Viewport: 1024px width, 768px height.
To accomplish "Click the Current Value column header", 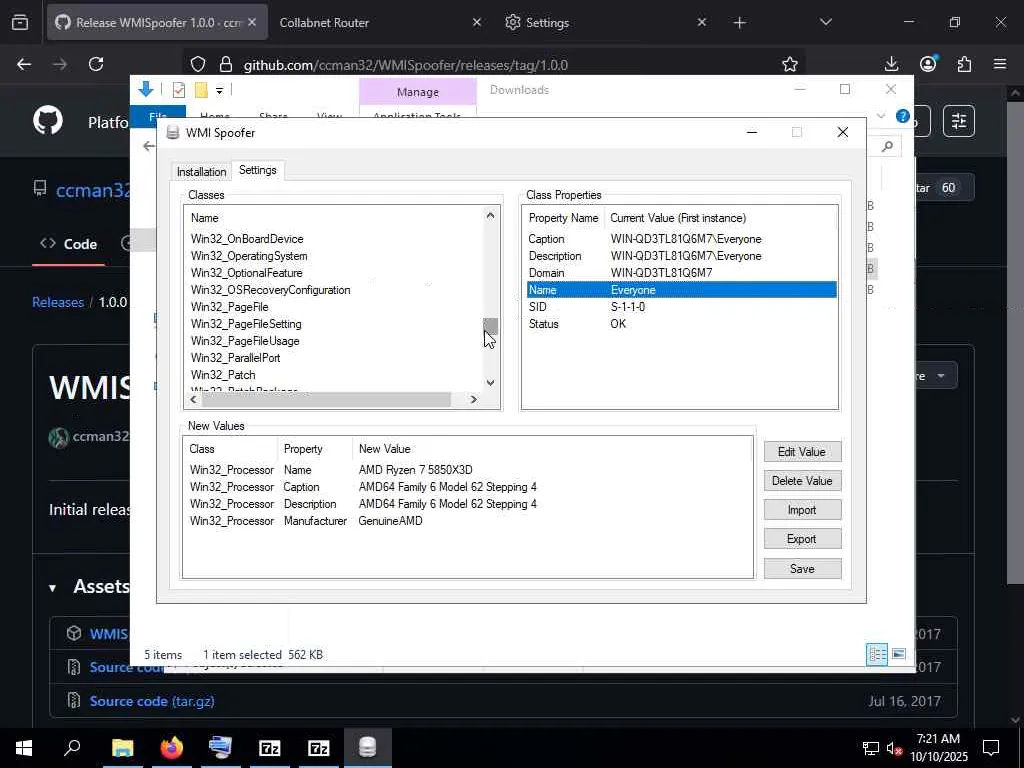I will point(678,218).
